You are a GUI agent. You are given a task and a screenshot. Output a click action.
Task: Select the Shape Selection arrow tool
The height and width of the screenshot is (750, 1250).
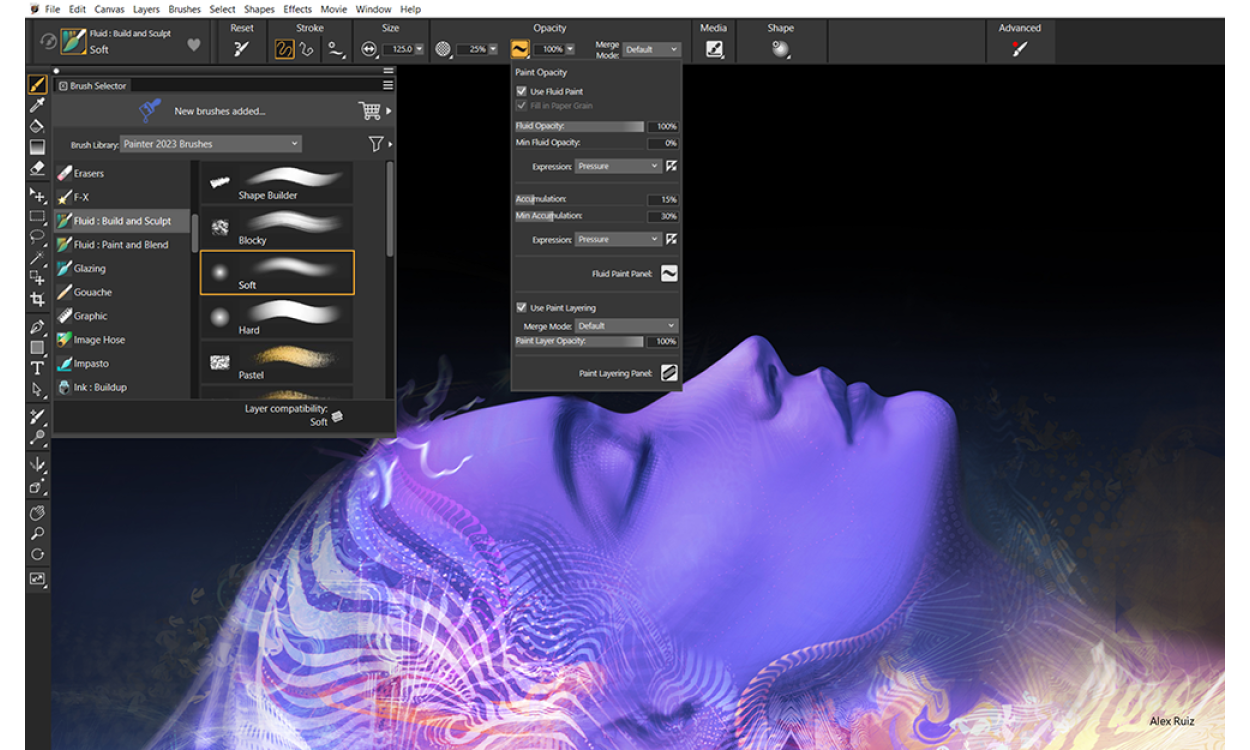coord(37,389)
